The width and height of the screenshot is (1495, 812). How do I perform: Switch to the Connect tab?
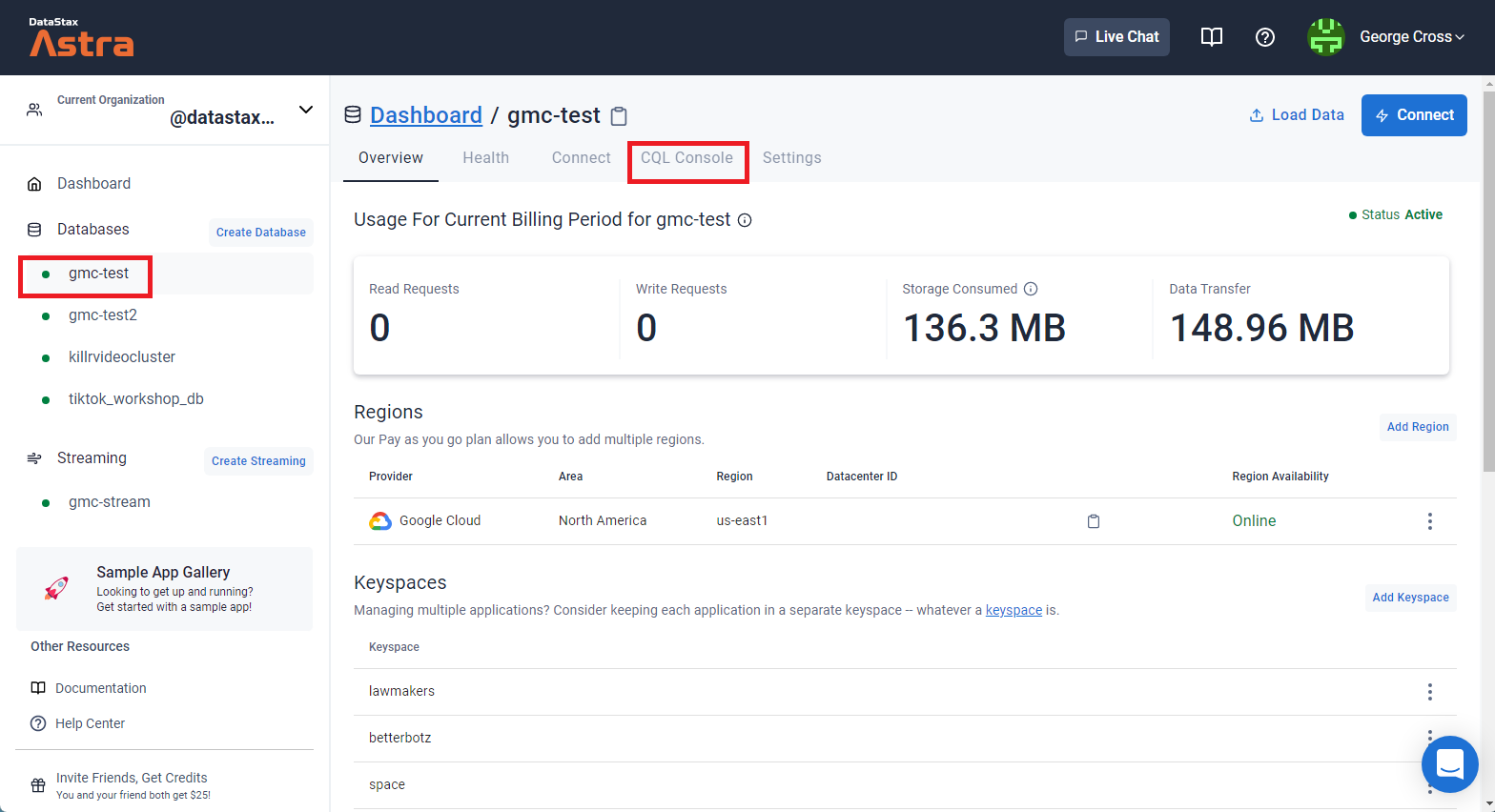[582, 158]
